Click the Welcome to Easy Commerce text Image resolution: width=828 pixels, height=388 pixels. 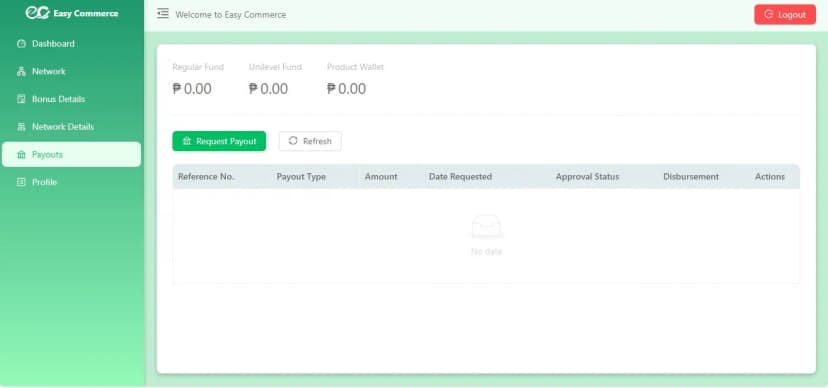231,15
